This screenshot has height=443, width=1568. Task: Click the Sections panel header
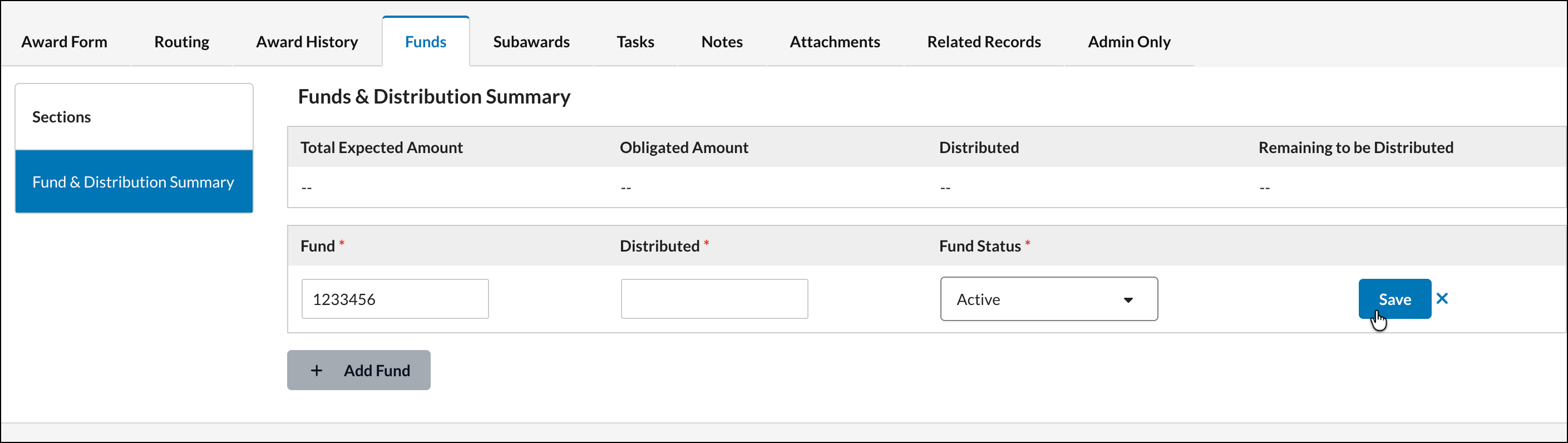[x=134, y=117]
